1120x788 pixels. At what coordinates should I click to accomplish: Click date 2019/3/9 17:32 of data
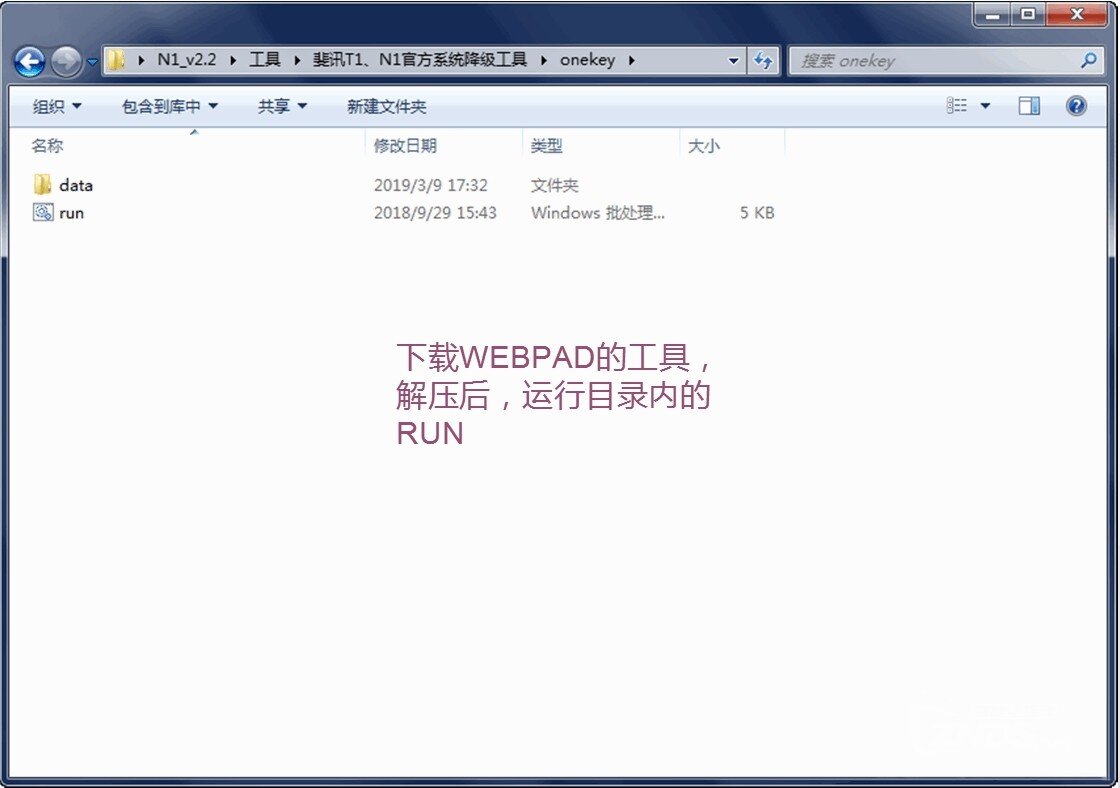click(x=431, y=185)
